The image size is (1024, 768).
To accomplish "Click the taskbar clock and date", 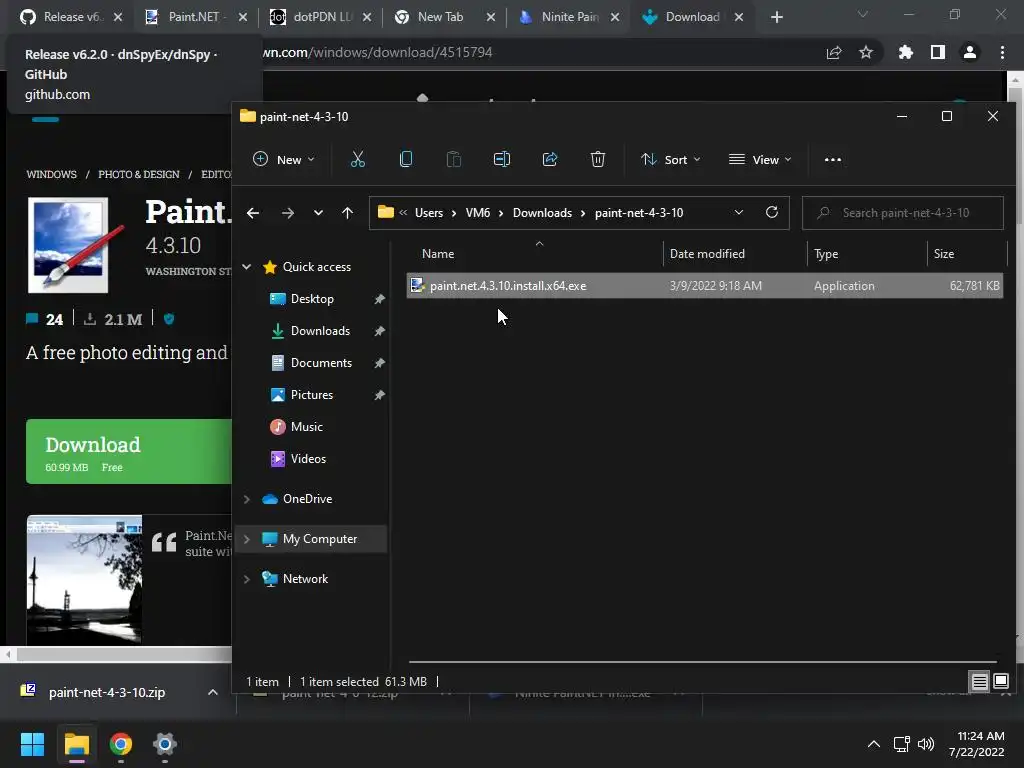I will [976, 744].
